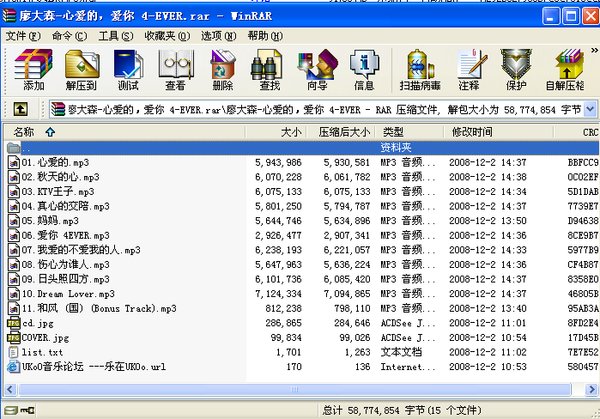Show archive 信息 (Info)
The width and height of the screenshot is (600, 419).
point(364,70)
